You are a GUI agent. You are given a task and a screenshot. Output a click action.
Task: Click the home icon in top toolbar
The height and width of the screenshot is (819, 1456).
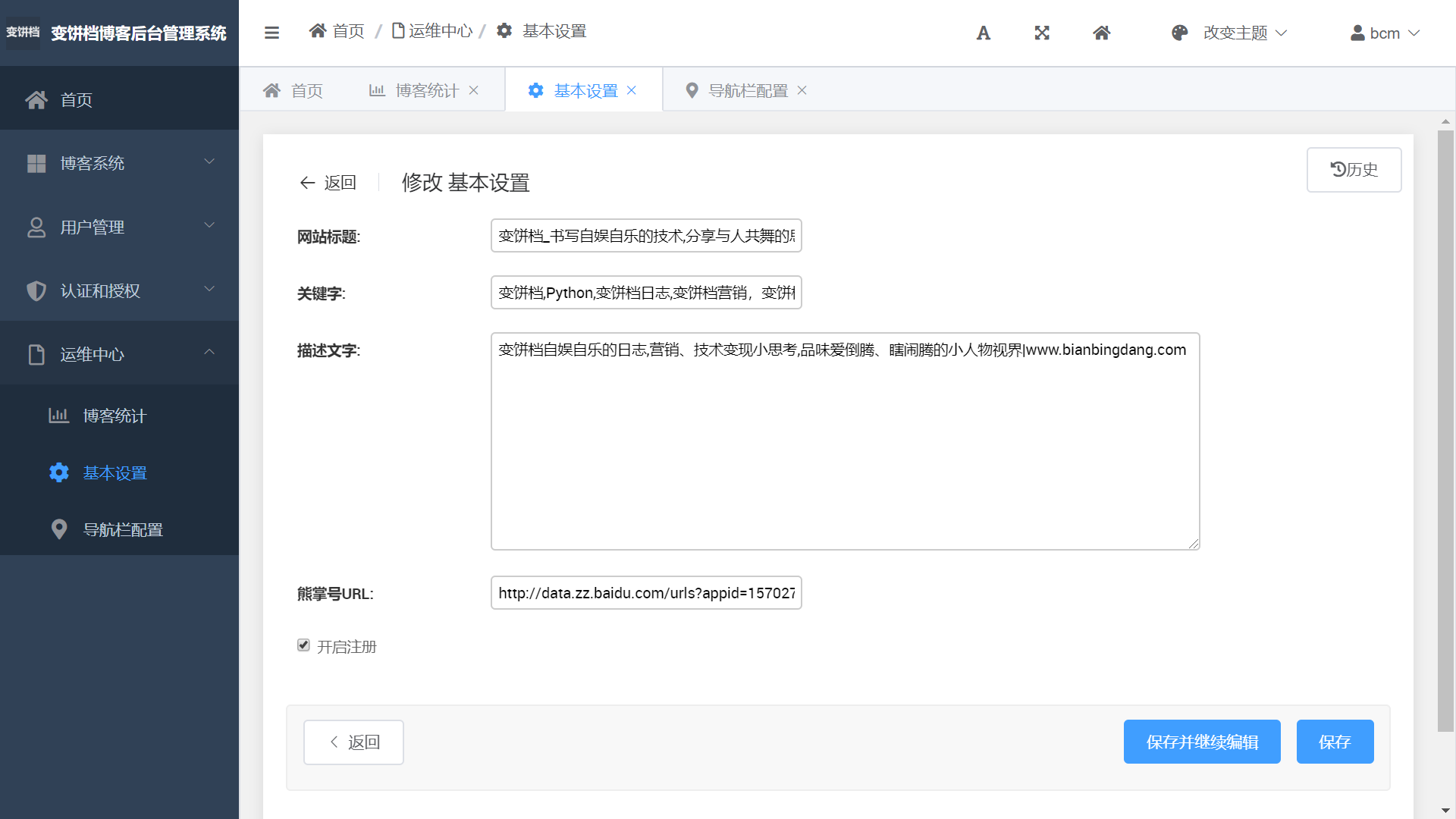pos(1102,33)
